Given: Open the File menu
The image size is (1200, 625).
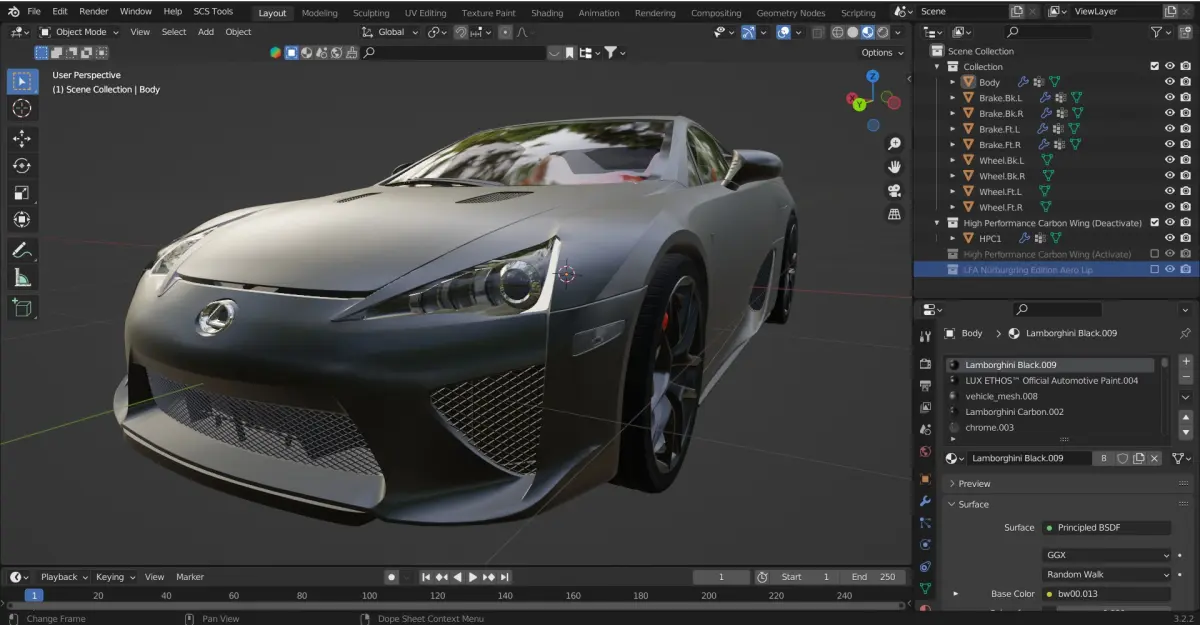Looking at the screenshot, I should pos(34,11).
